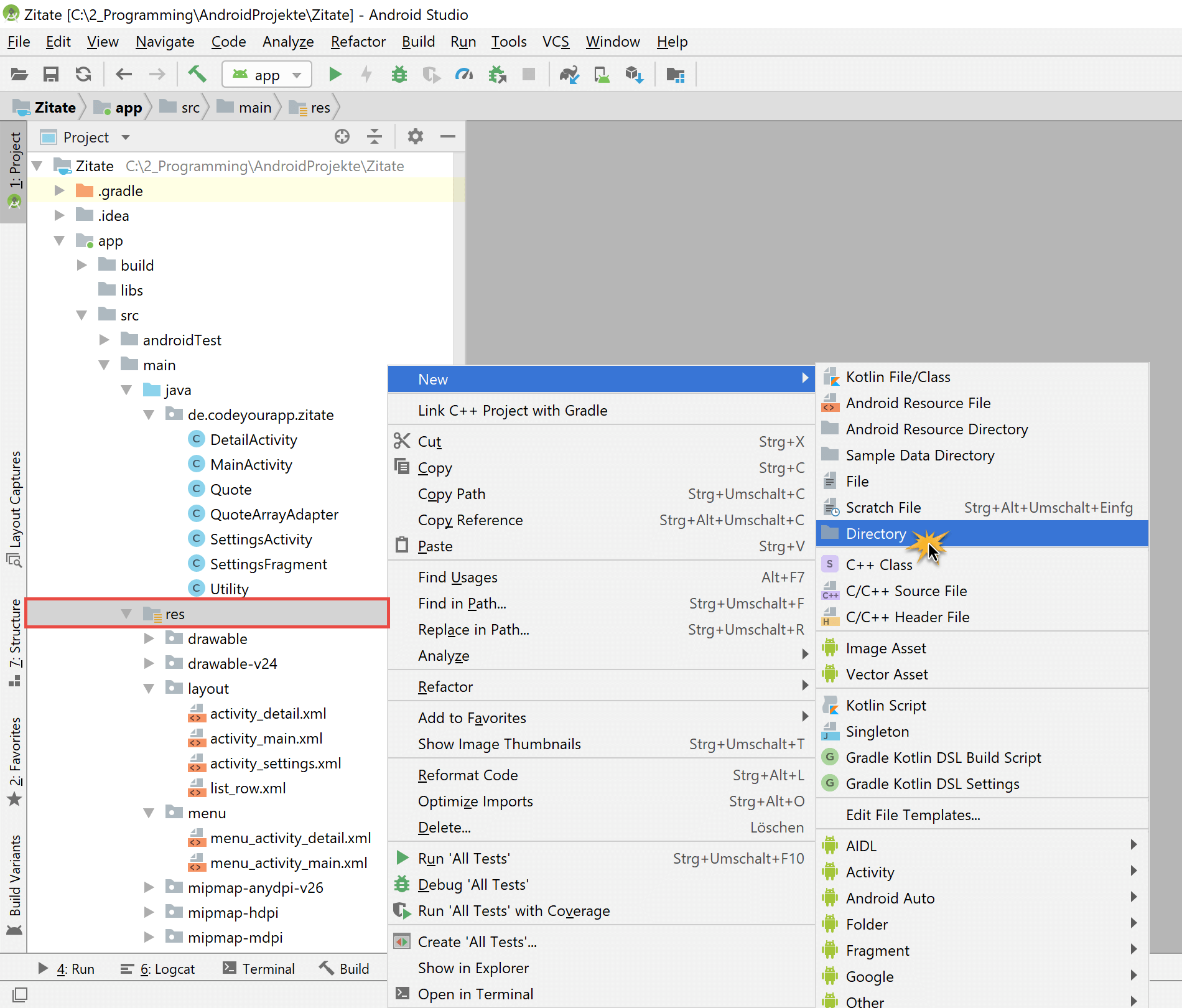Click the Save All disk icon
The image size is (1182, 1008).
[x=51, y=75]
